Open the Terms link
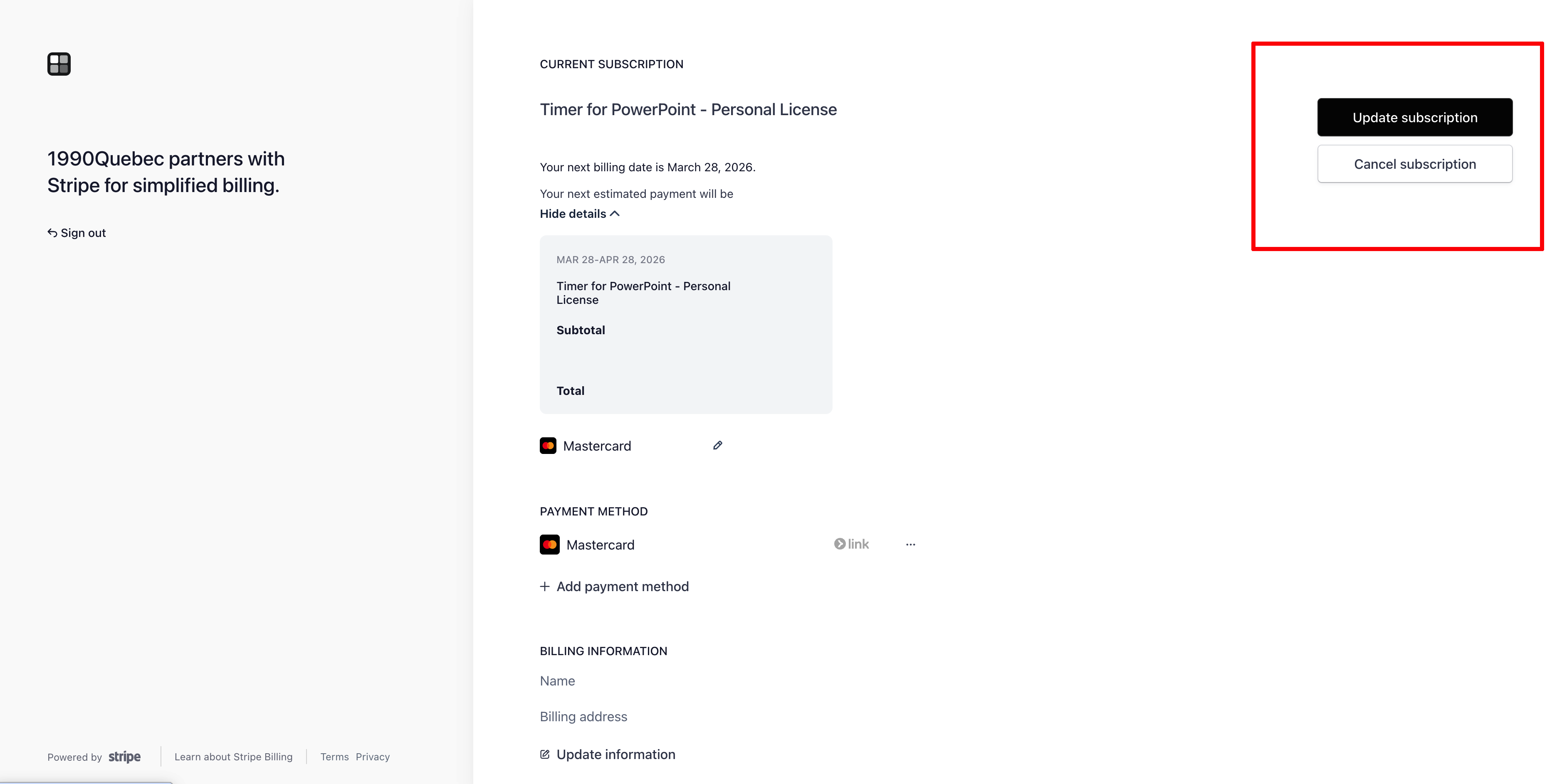The image size is (1562, 784). (x=334, y=756)
